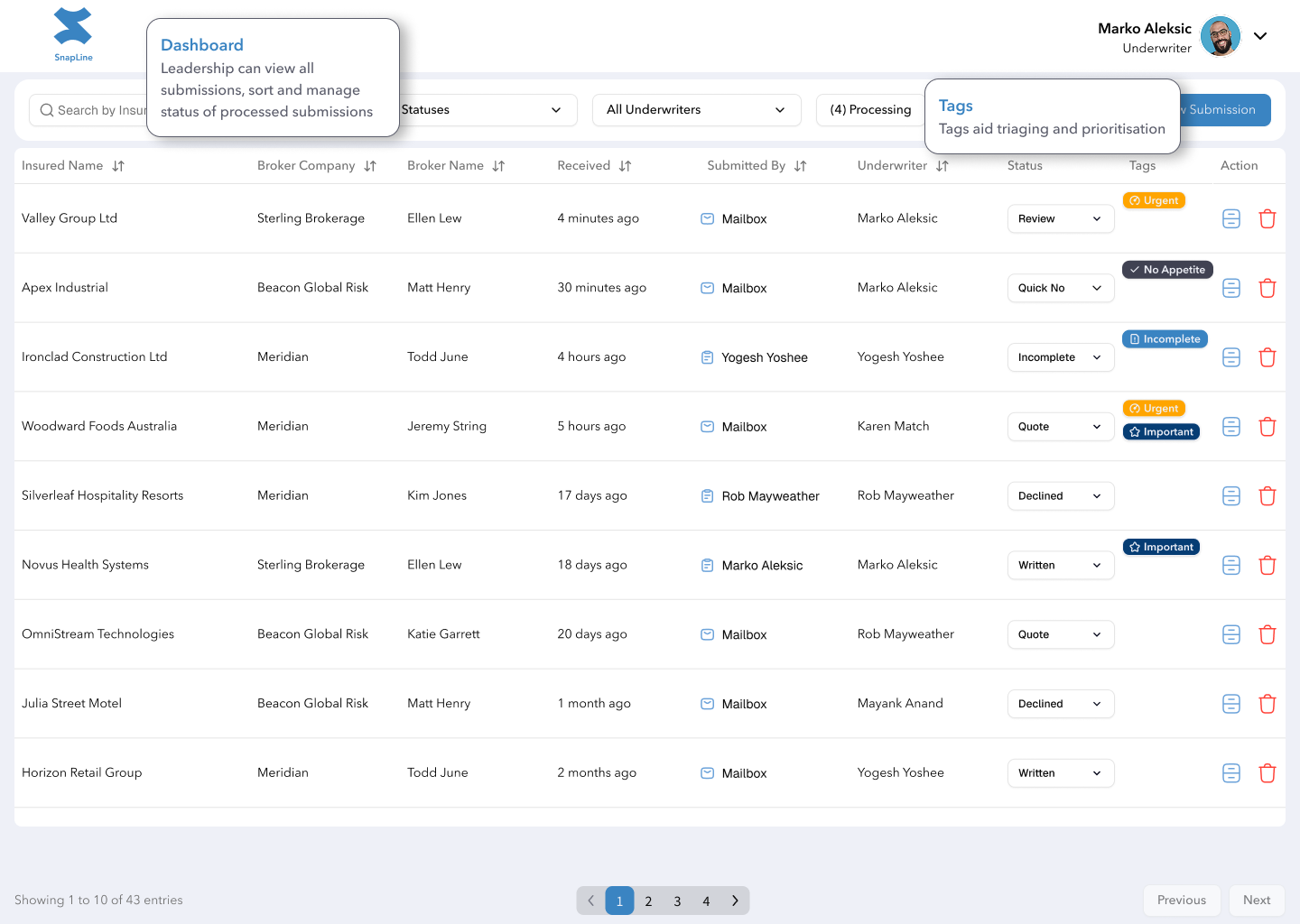Open the action notes icon for Novus Health Systems
This screenshot has height=924, width=1300.
[x=1231, y=565]
